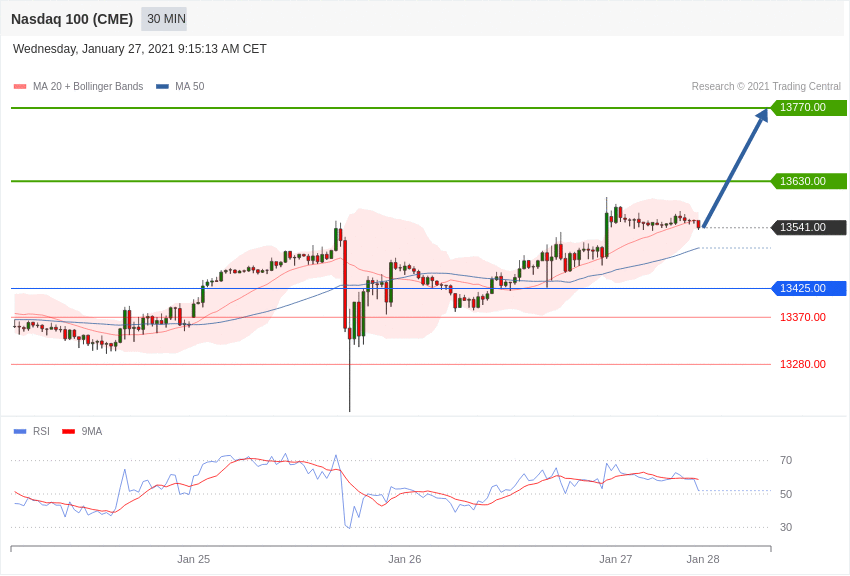Screen dimensions: 850x576
Task: Click the pink MA 20 legend swatch
Action: (20, 86)
